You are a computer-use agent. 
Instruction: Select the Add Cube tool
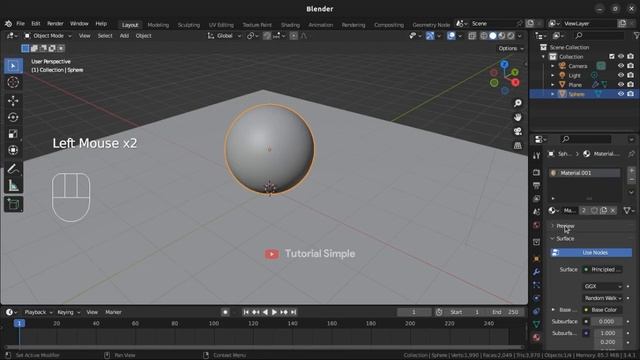(x=13, y=204)
